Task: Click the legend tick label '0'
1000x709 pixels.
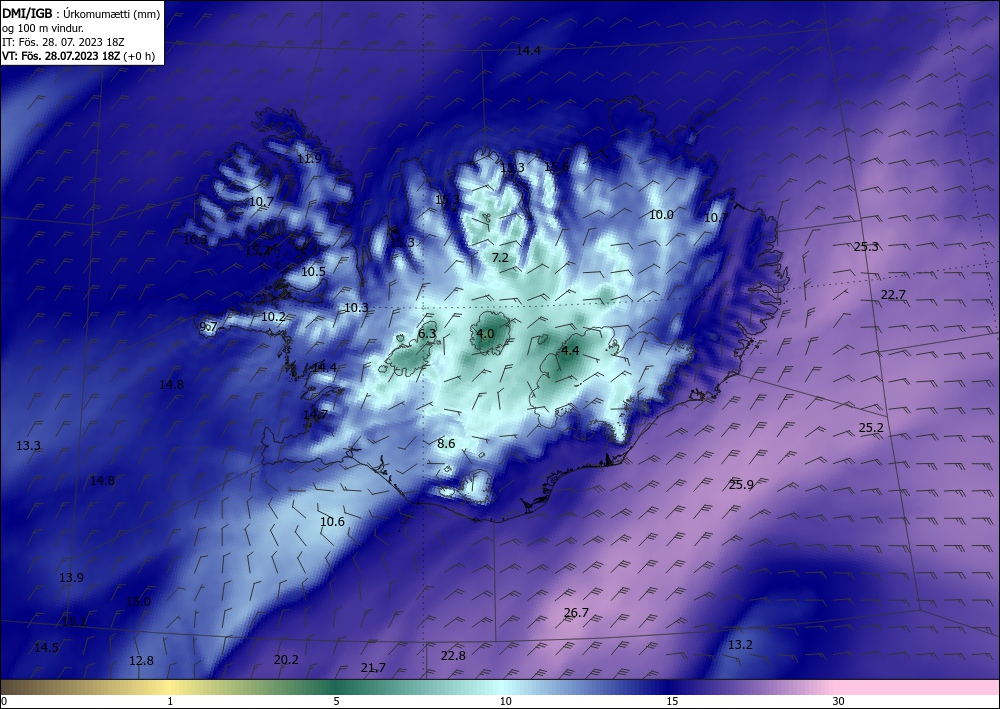Action: pyautogui.click(x=4, y=701)
